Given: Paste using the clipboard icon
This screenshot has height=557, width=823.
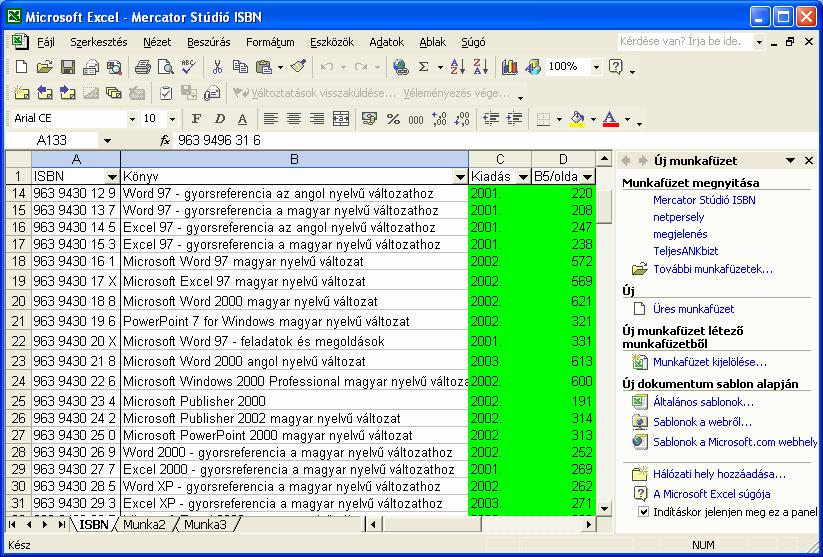Looking at the screenshot, I should [x=263, y=67].
